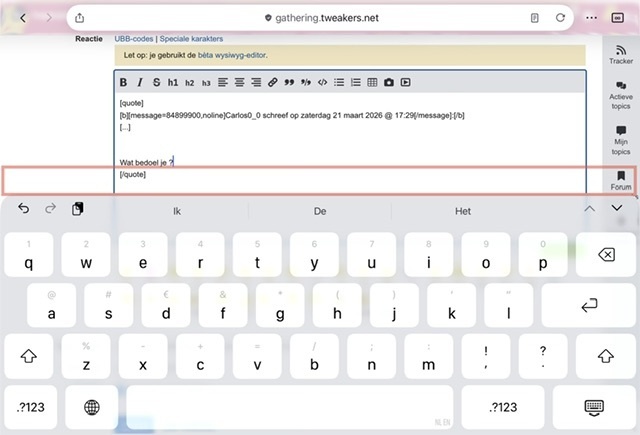Insert an h2 heading
Viewport: 640px width, 435px height.
click(x=189, y=83)
